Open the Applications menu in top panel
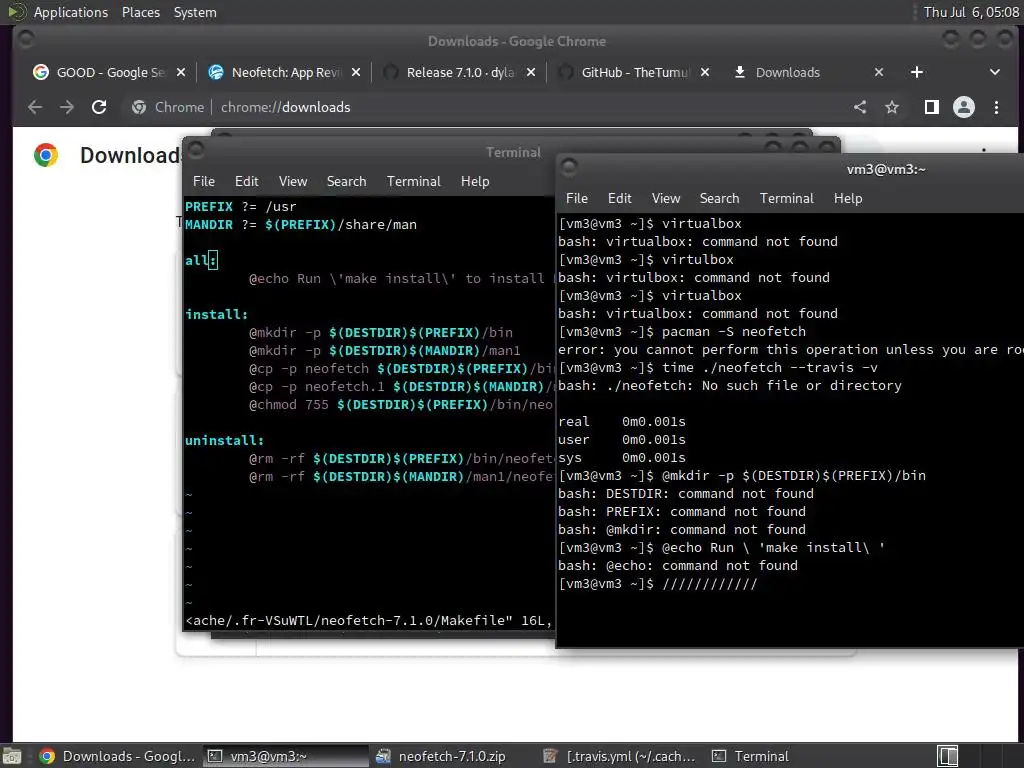 click(71, 12)
